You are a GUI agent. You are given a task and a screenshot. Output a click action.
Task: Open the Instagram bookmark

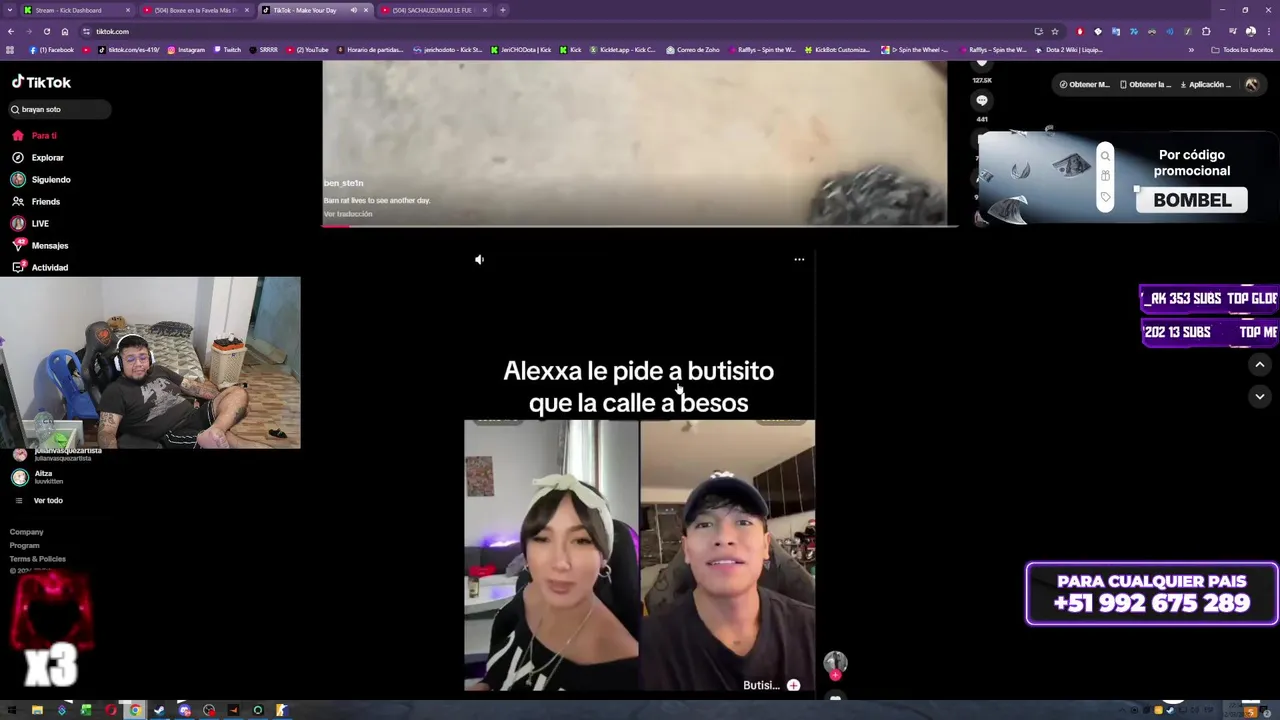coord(186,49)
